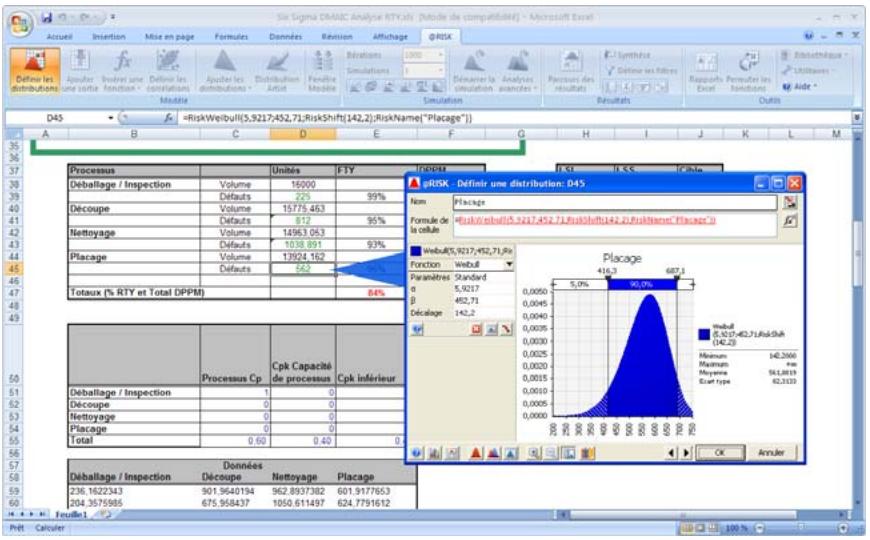Click the row 47 header
870x540 pixels.
tap(14, 293)
